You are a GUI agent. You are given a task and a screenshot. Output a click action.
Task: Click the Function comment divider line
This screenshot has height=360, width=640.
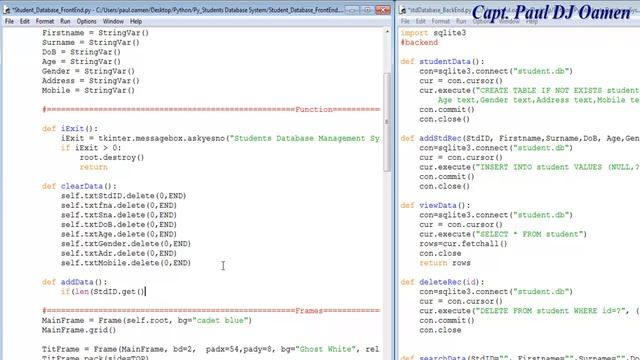coord(211,109)
